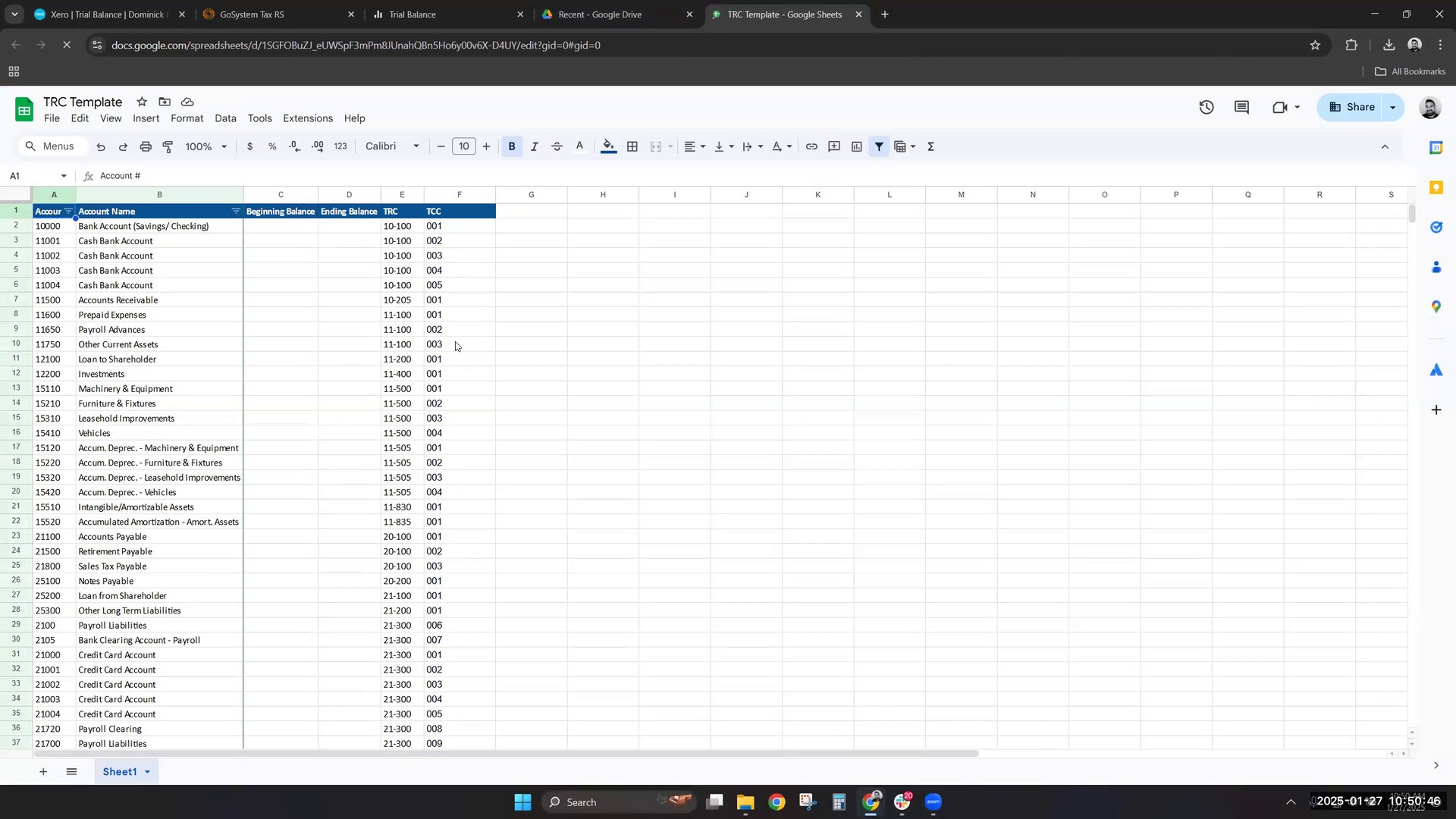Switch to the GoSystem Tax RS tab
Screen dimensions: 1456x819
[x=252, y=14]
